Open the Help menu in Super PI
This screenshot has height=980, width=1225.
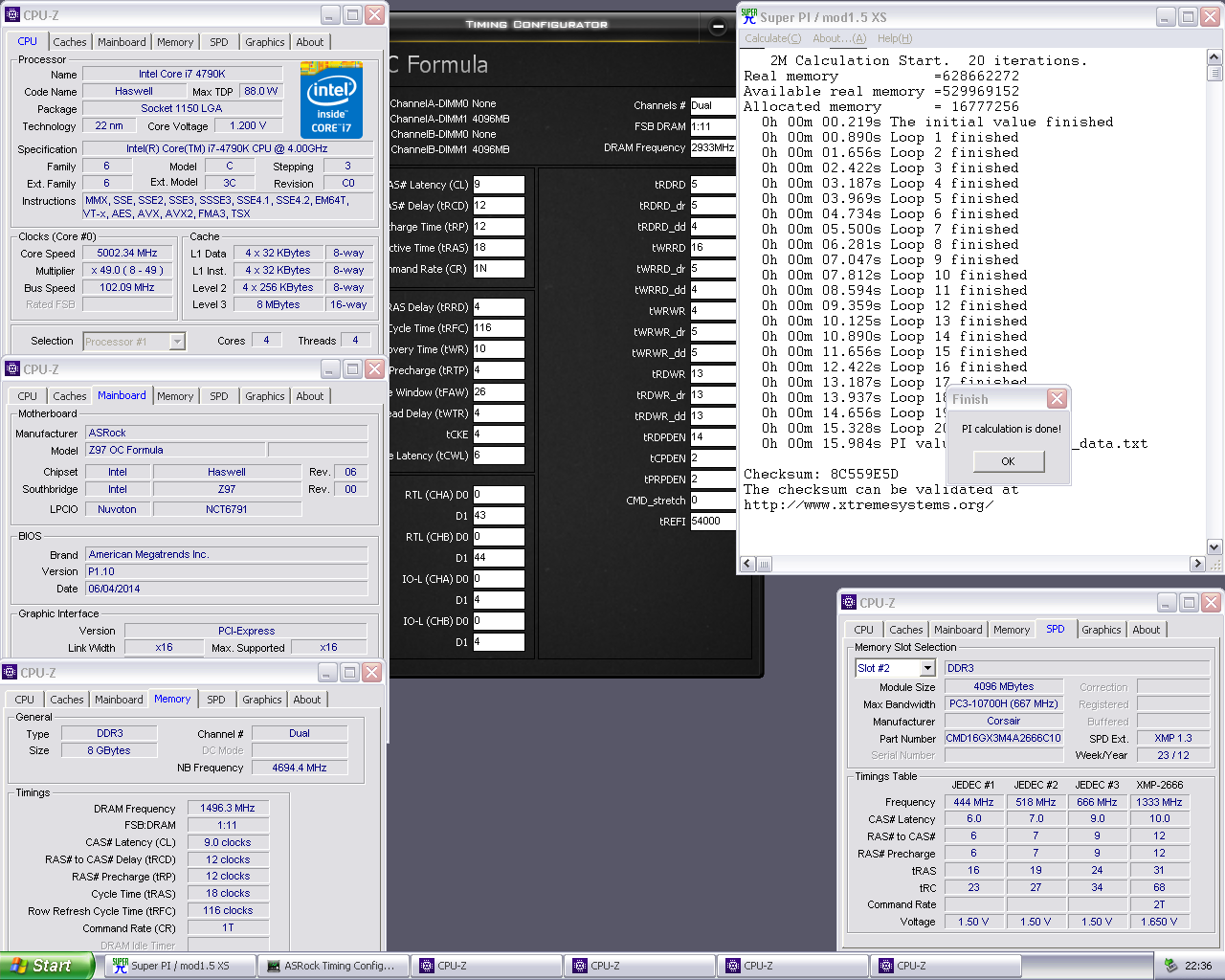click(x=895, y=38)
